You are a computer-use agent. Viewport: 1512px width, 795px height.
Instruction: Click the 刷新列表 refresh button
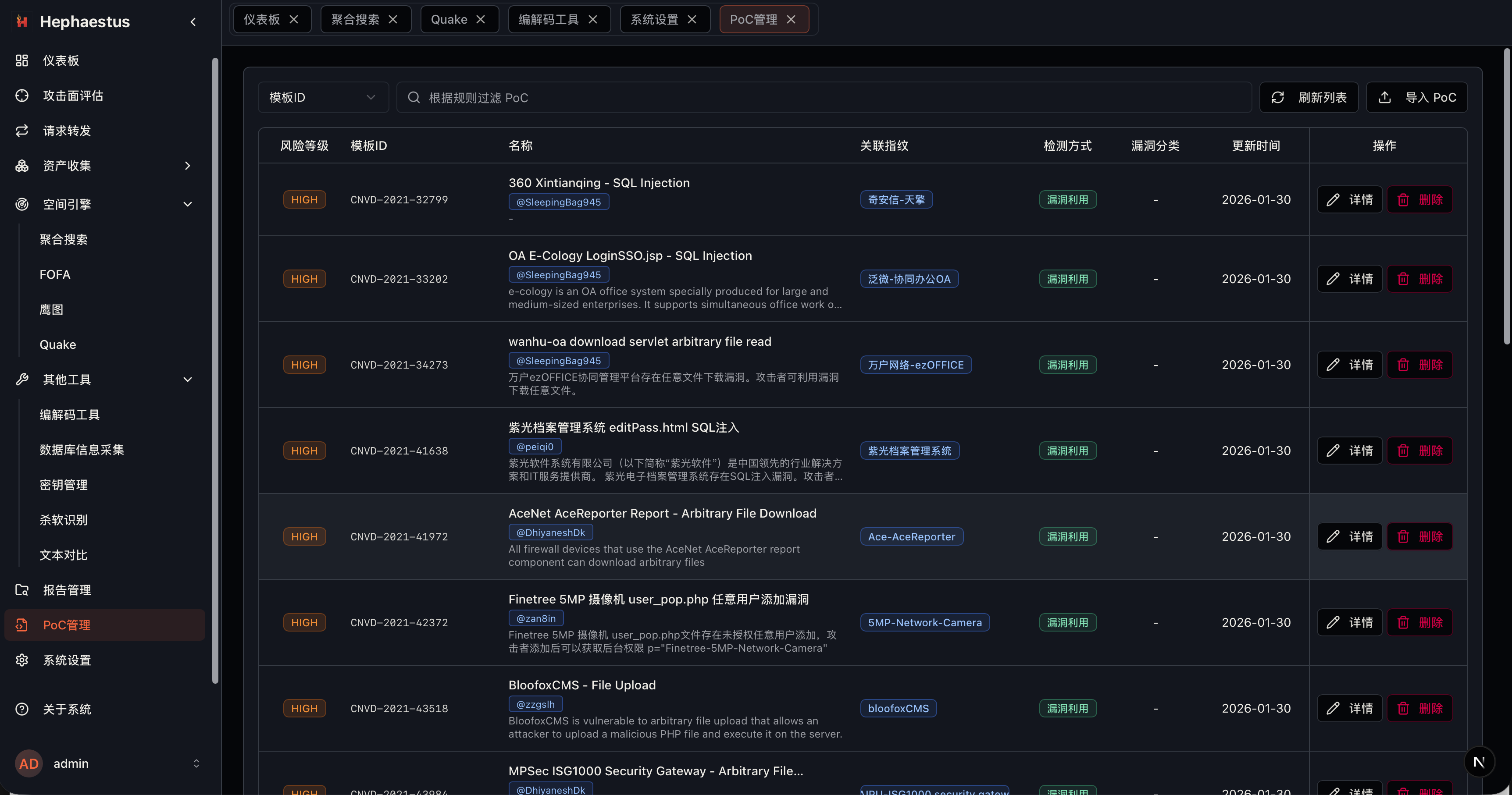(1309, 97)
